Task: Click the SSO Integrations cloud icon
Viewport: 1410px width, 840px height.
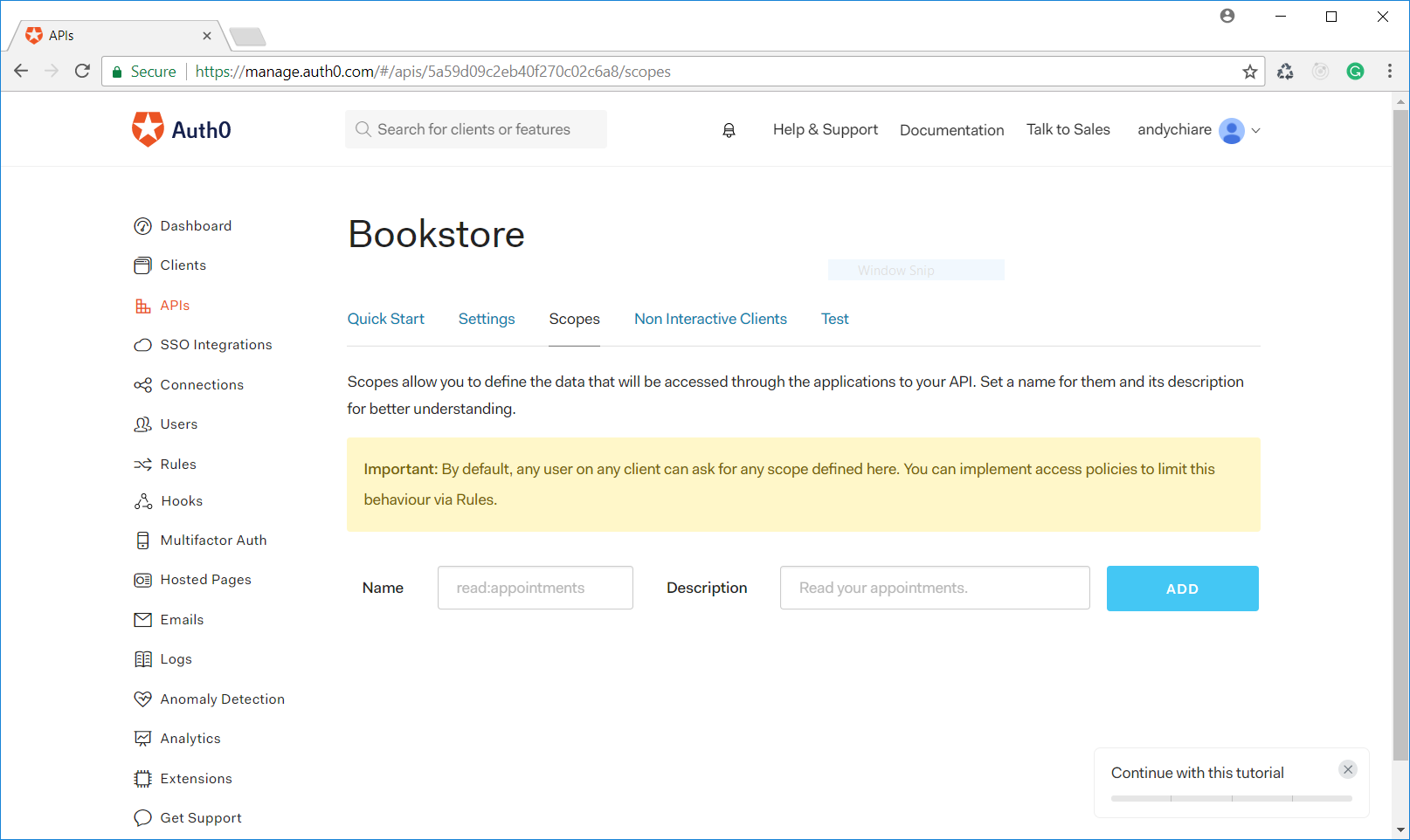Action: [142, 345]
